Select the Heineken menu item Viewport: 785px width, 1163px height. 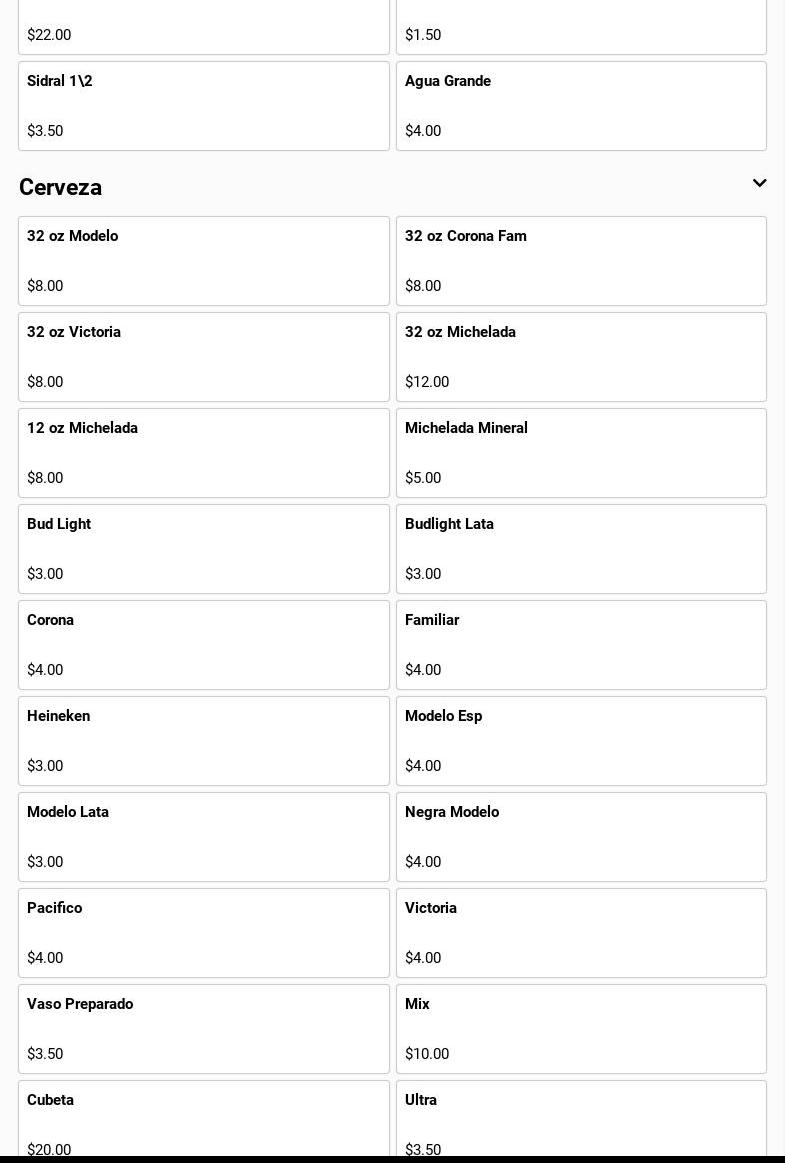pyautogui.click(x=204, y=741)
